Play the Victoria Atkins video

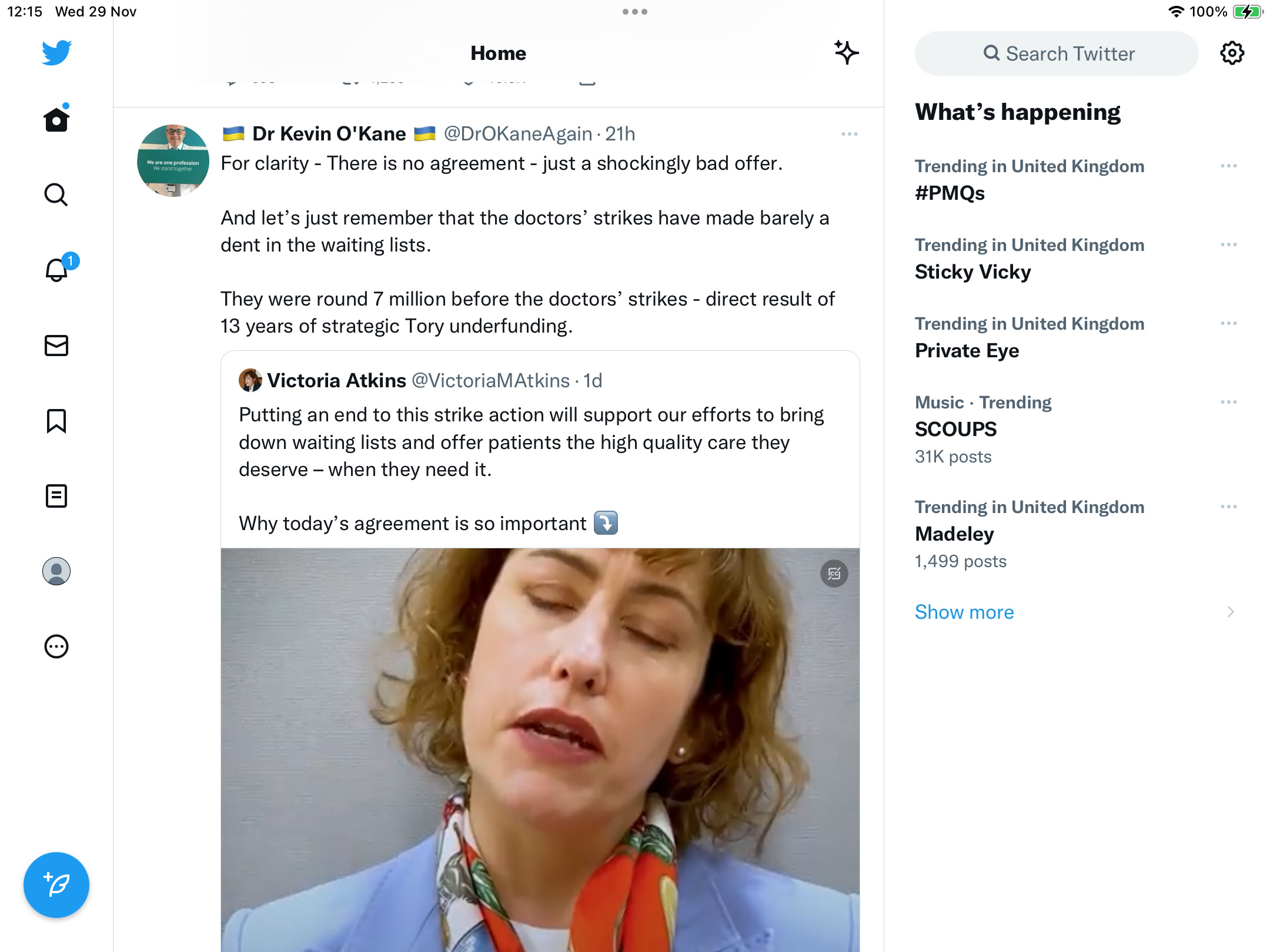[540, 749]
